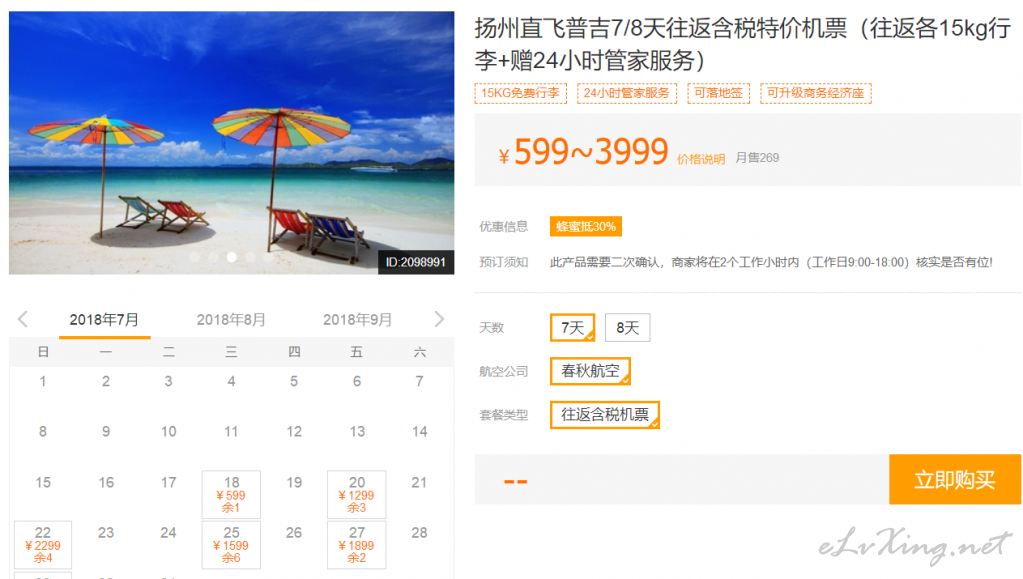Click the 蜂蜜抵30% discount badge
The height and width of the screenshot is (579, 1023).
(586, 227)
